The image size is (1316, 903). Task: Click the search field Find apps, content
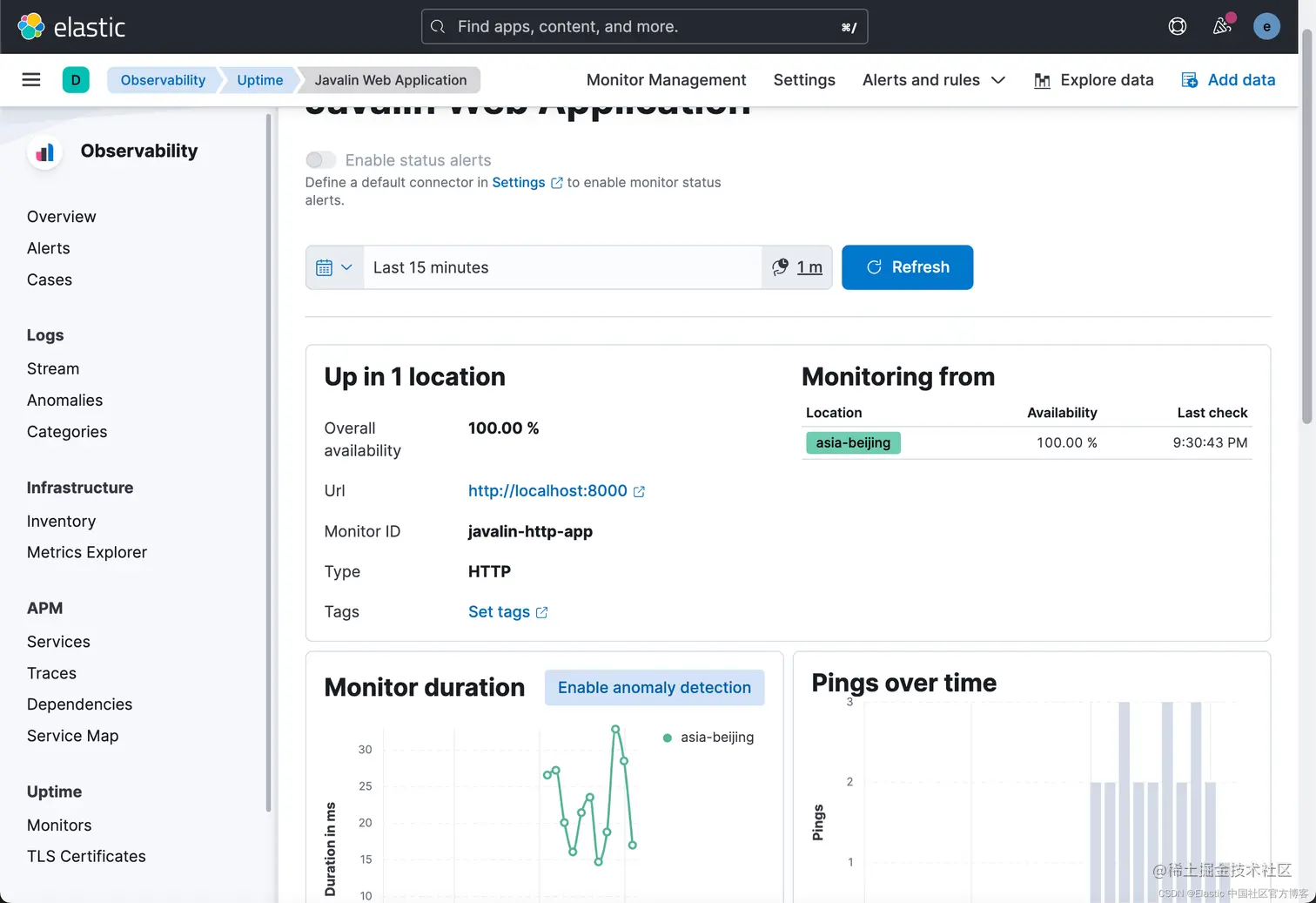click(x=644, y=27)
